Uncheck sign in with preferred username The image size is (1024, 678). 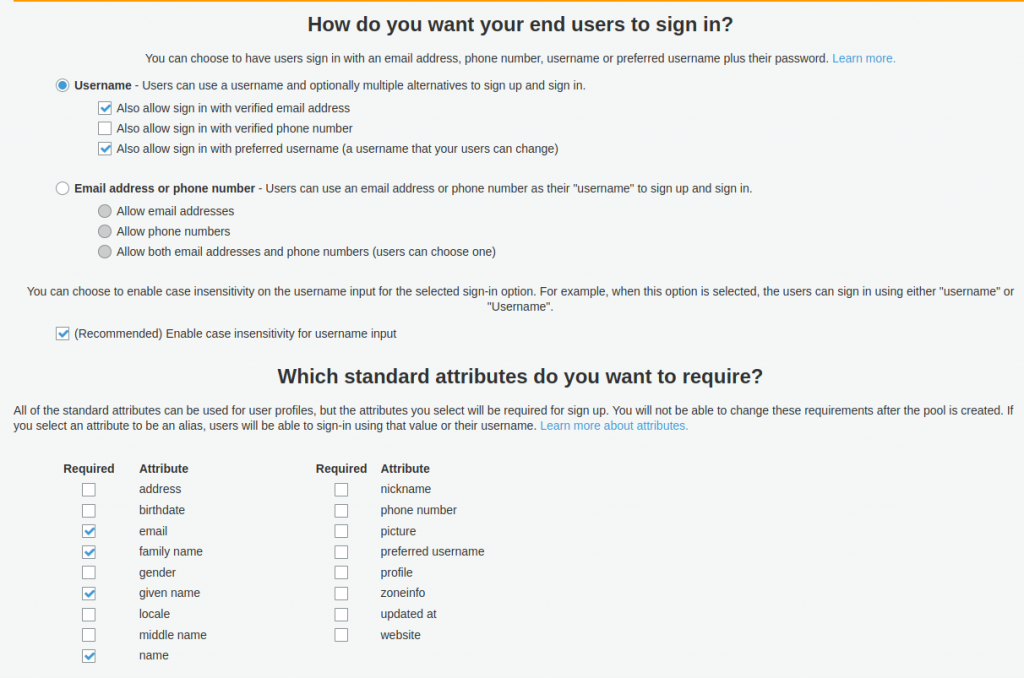(x=105, y=148)
